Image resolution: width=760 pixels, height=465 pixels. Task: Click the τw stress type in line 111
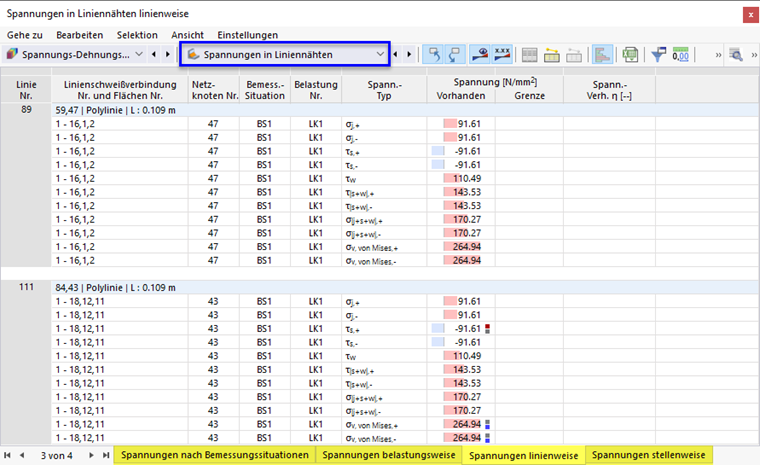(x=350, y=356)
